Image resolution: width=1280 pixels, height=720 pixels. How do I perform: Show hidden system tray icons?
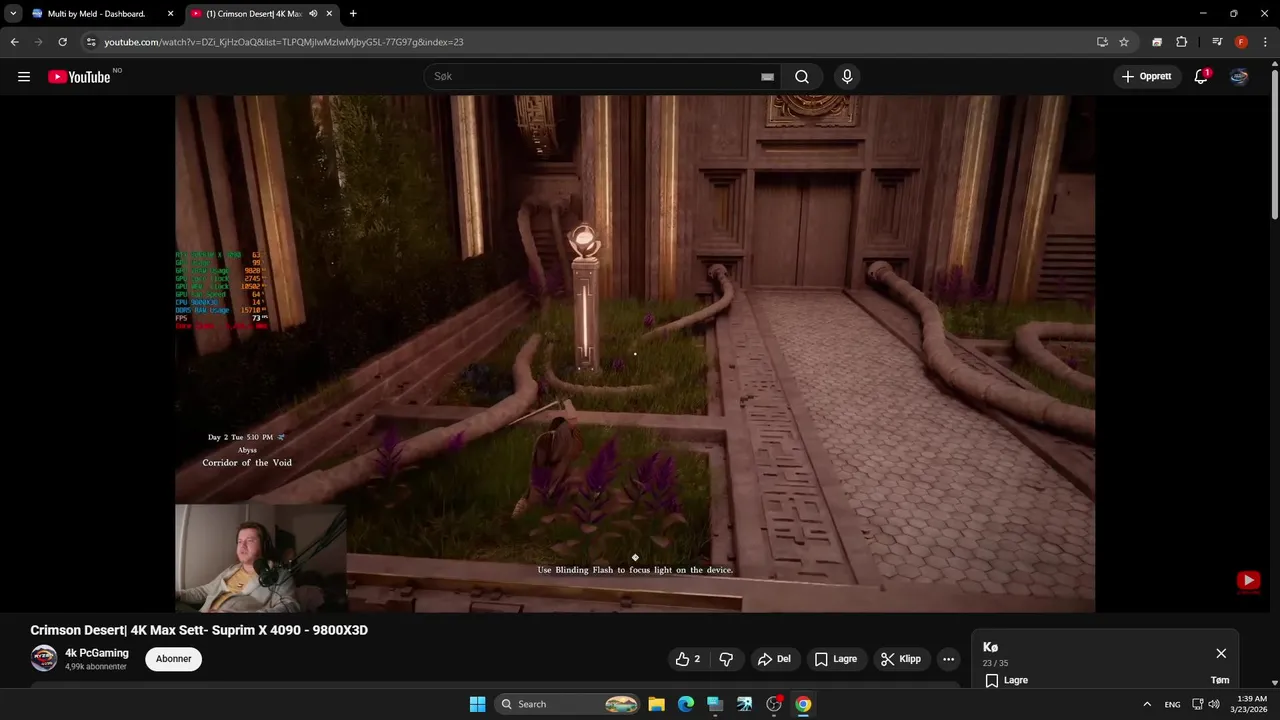(x=1147, y=704)
